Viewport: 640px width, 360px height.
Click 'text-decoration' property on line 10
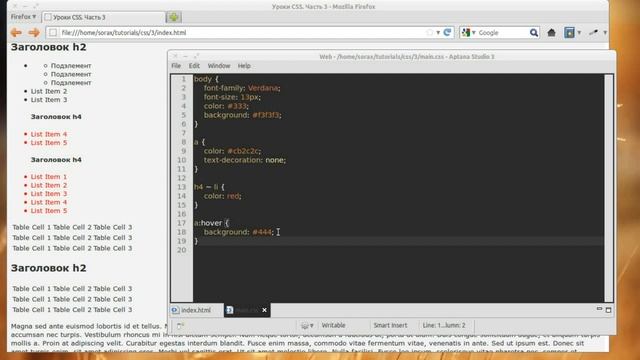tap(233, 160)
